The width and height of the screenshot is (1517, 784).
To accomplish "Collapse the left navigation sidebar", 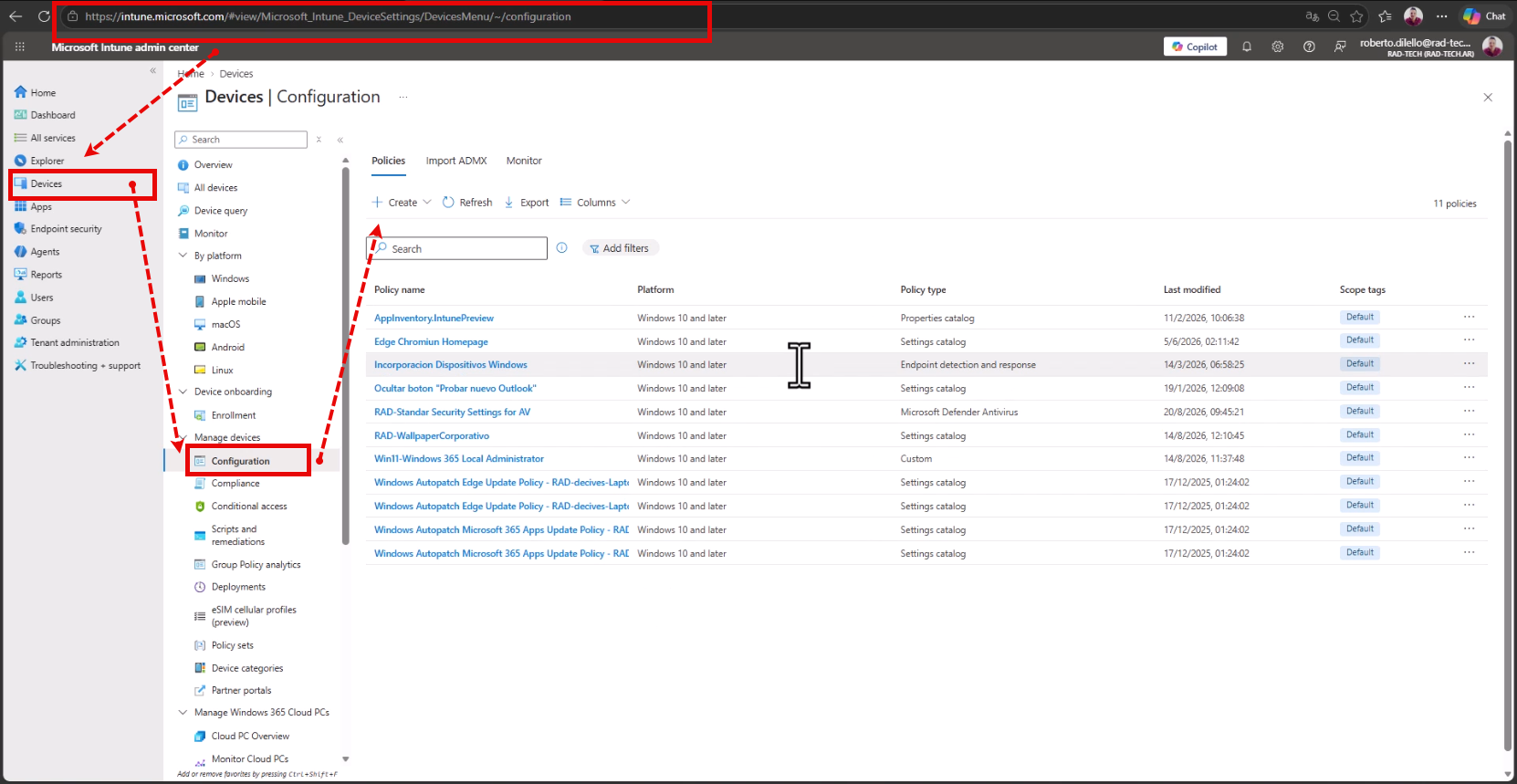I will point(153,70).
